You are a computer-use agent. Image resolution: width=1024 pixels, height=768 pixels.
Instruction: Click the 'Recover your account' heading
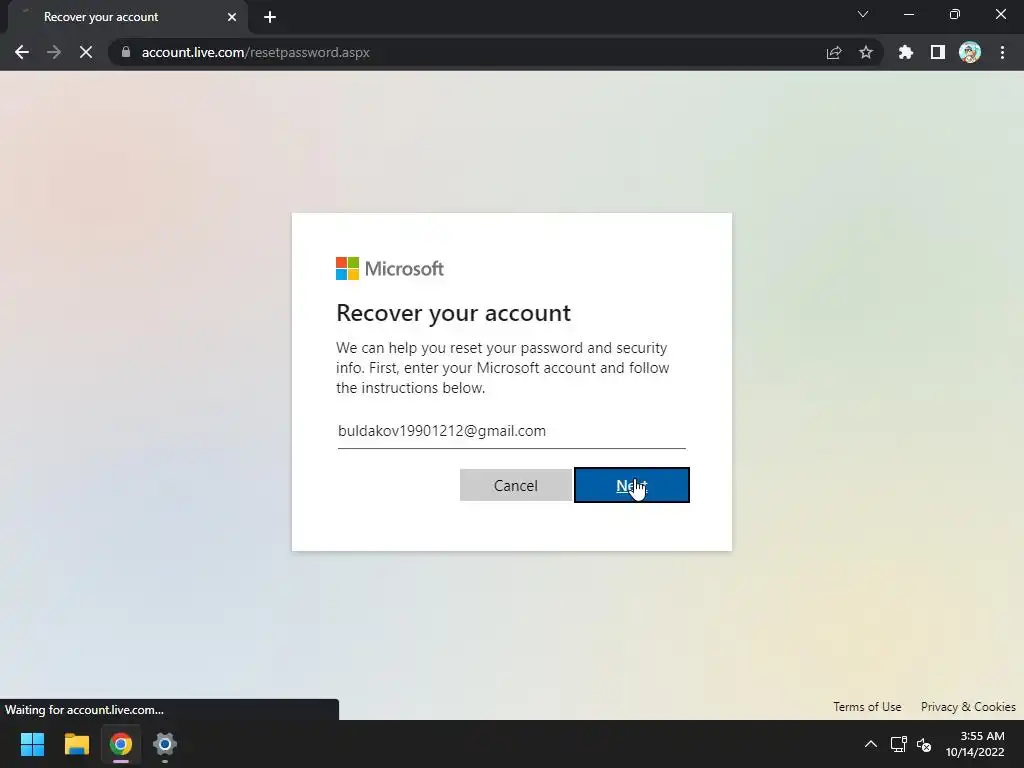click(453, 313)
